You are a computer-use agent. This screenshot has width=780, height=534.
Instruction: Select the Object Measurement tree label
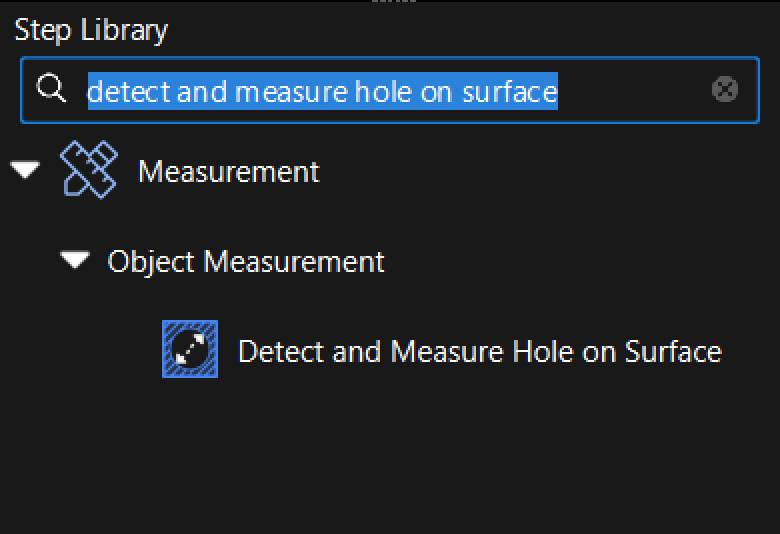click(246, 262)
